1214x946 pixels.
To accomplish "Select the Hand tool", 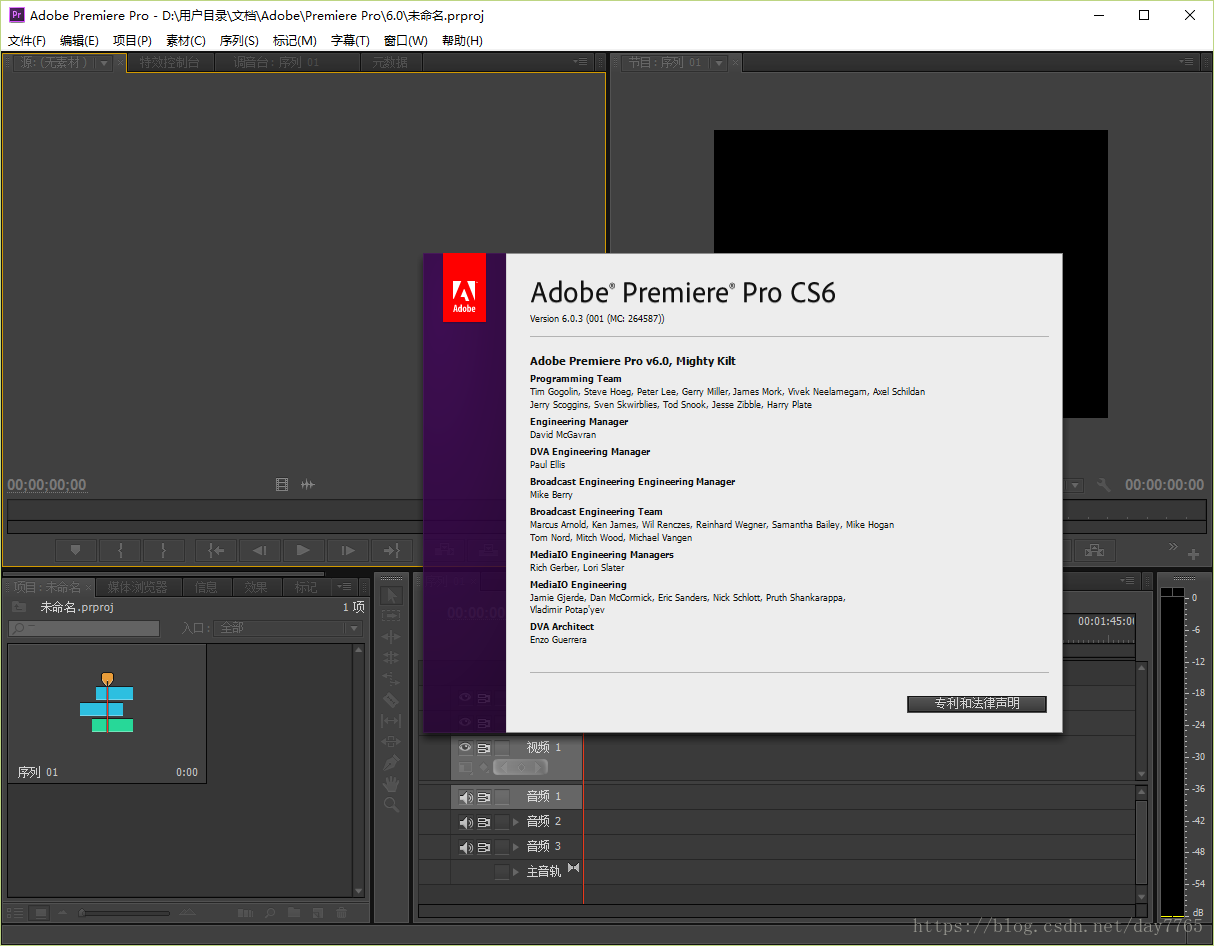I will (x=391, y=784).
